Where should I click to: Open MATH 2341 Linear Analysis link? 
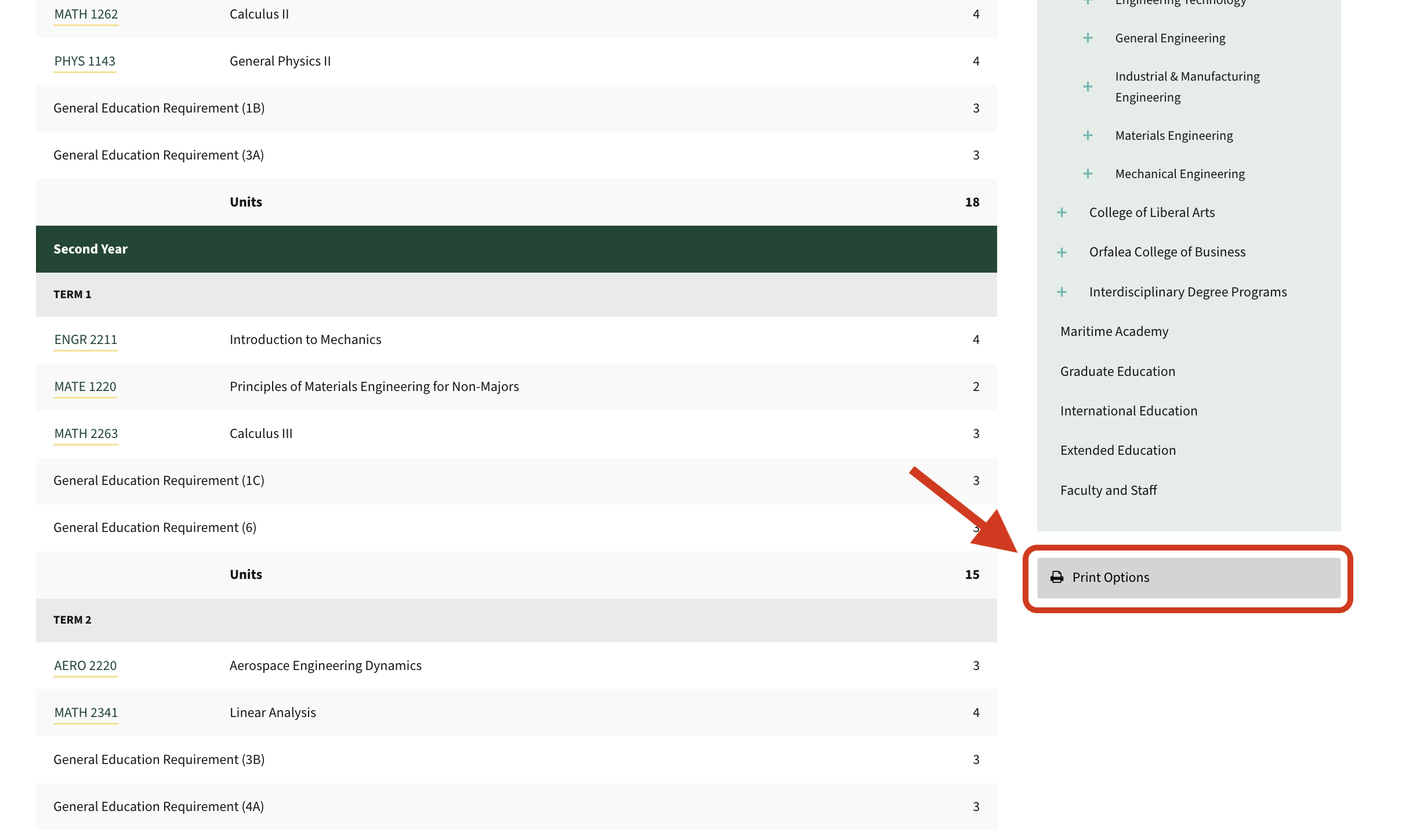point(86,713)
